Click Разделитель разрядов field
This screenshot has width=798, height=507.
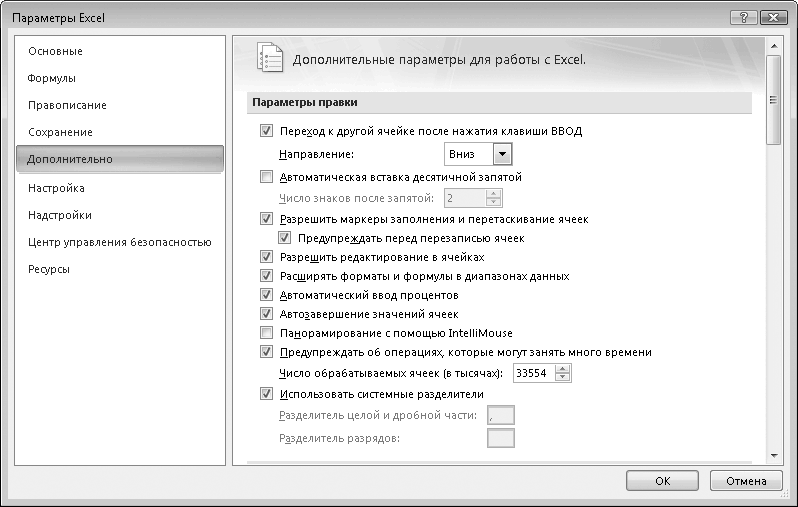pos(501,438)
